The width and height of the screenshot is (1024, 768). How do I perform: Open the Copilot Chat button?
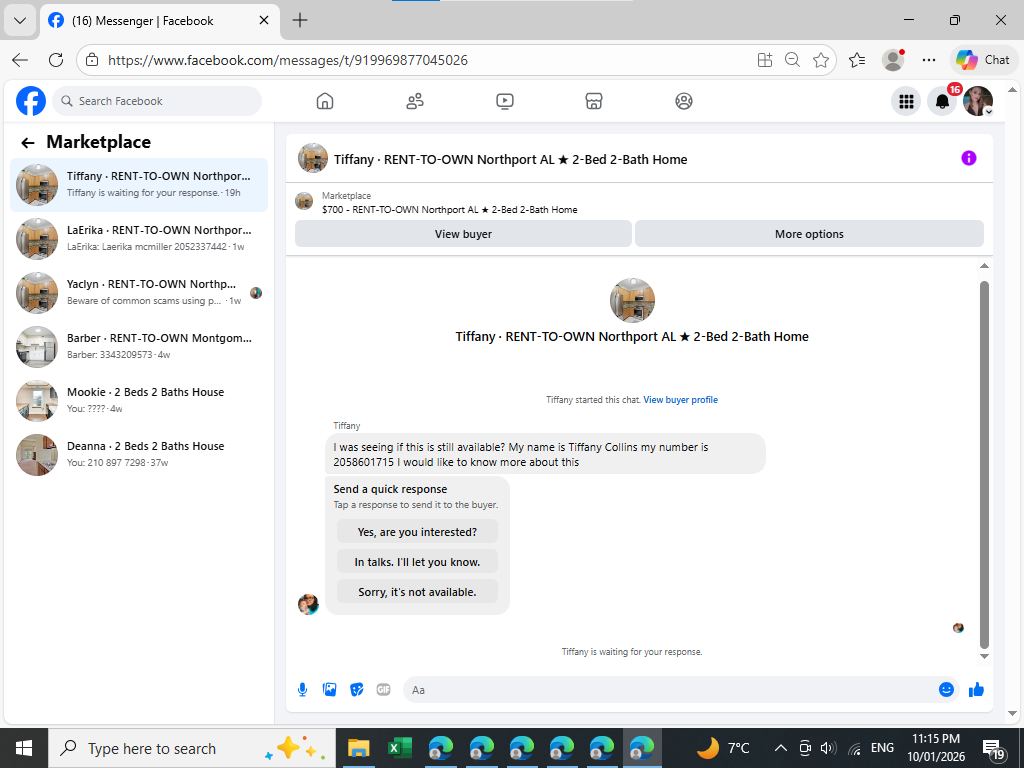tap(984, 60)
